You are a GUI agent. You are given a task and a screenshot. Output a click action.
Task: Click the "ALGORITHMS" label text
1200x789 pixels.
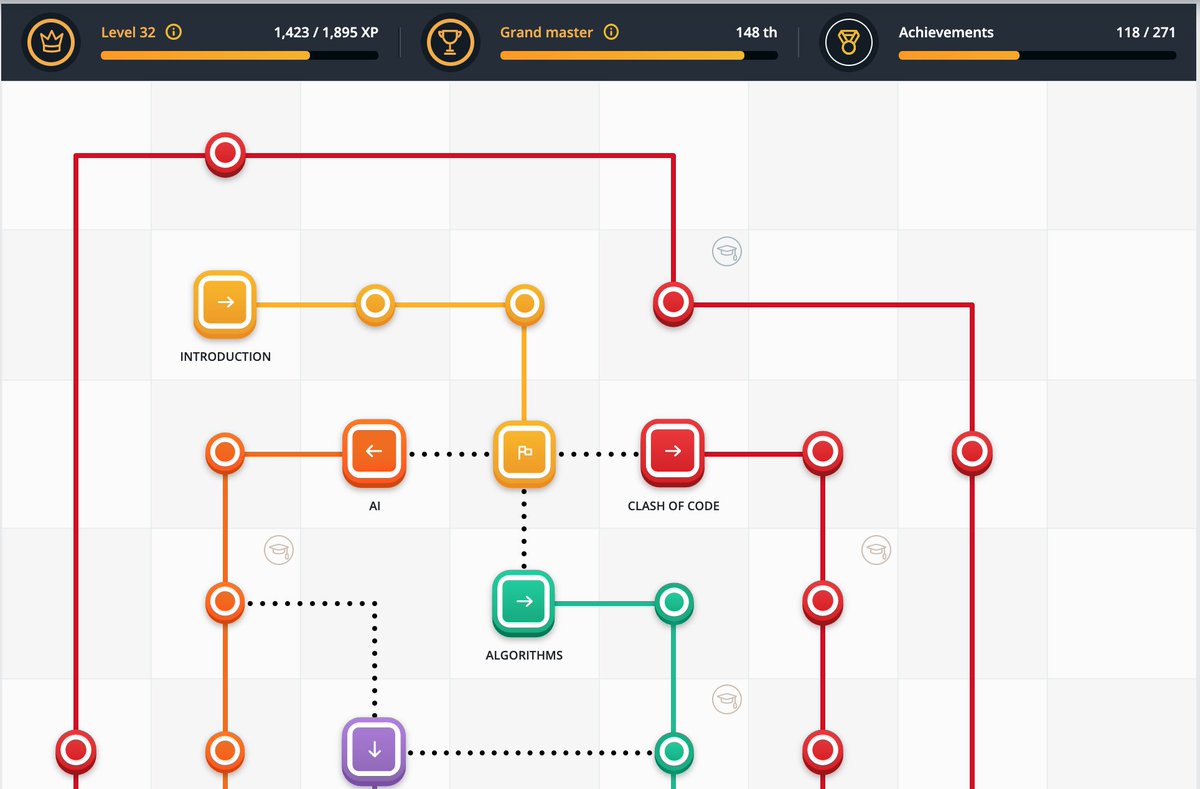point(524,656)
